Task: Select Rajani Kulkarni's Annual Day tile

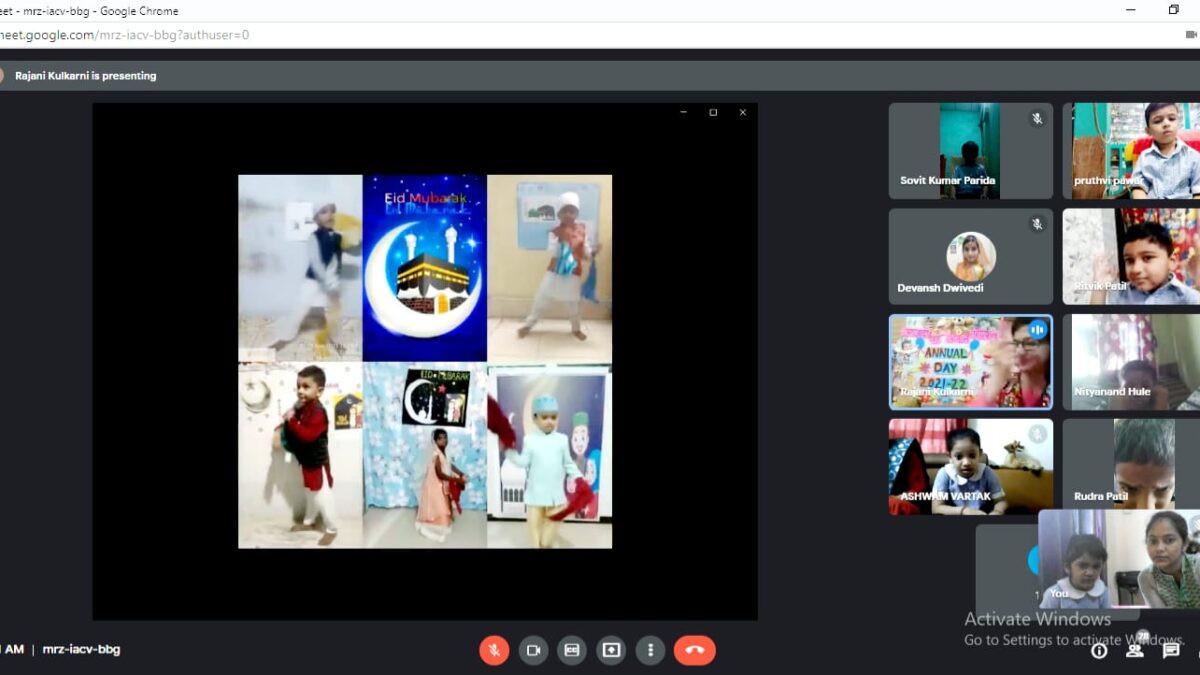Action: [970, 362]
